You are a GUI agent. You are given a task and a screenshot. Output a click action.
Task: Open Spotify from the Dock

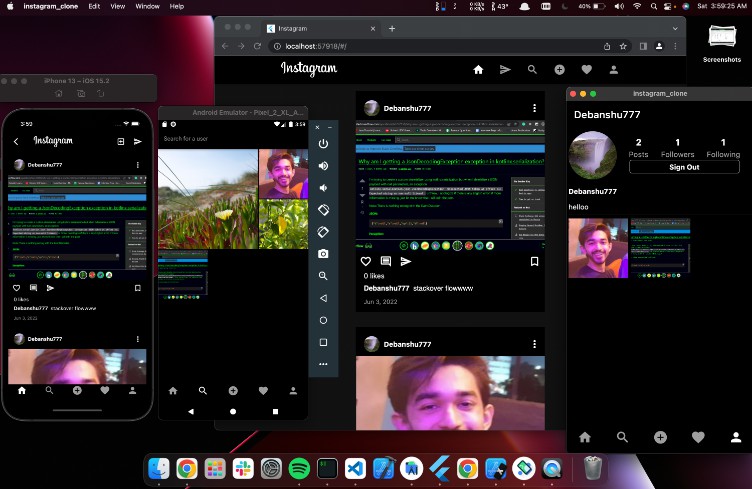pyautogui.click(x=299, y=468)
